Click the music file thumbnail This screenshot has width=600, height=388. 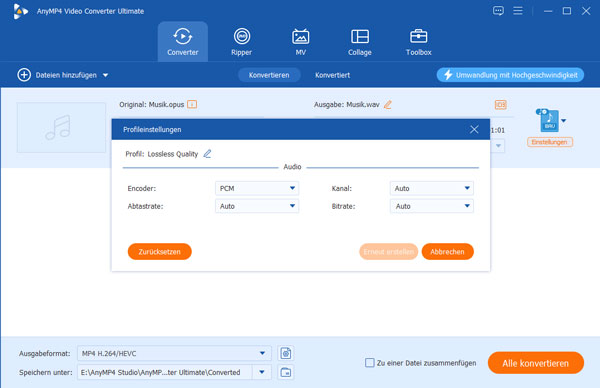coord(61,127)
